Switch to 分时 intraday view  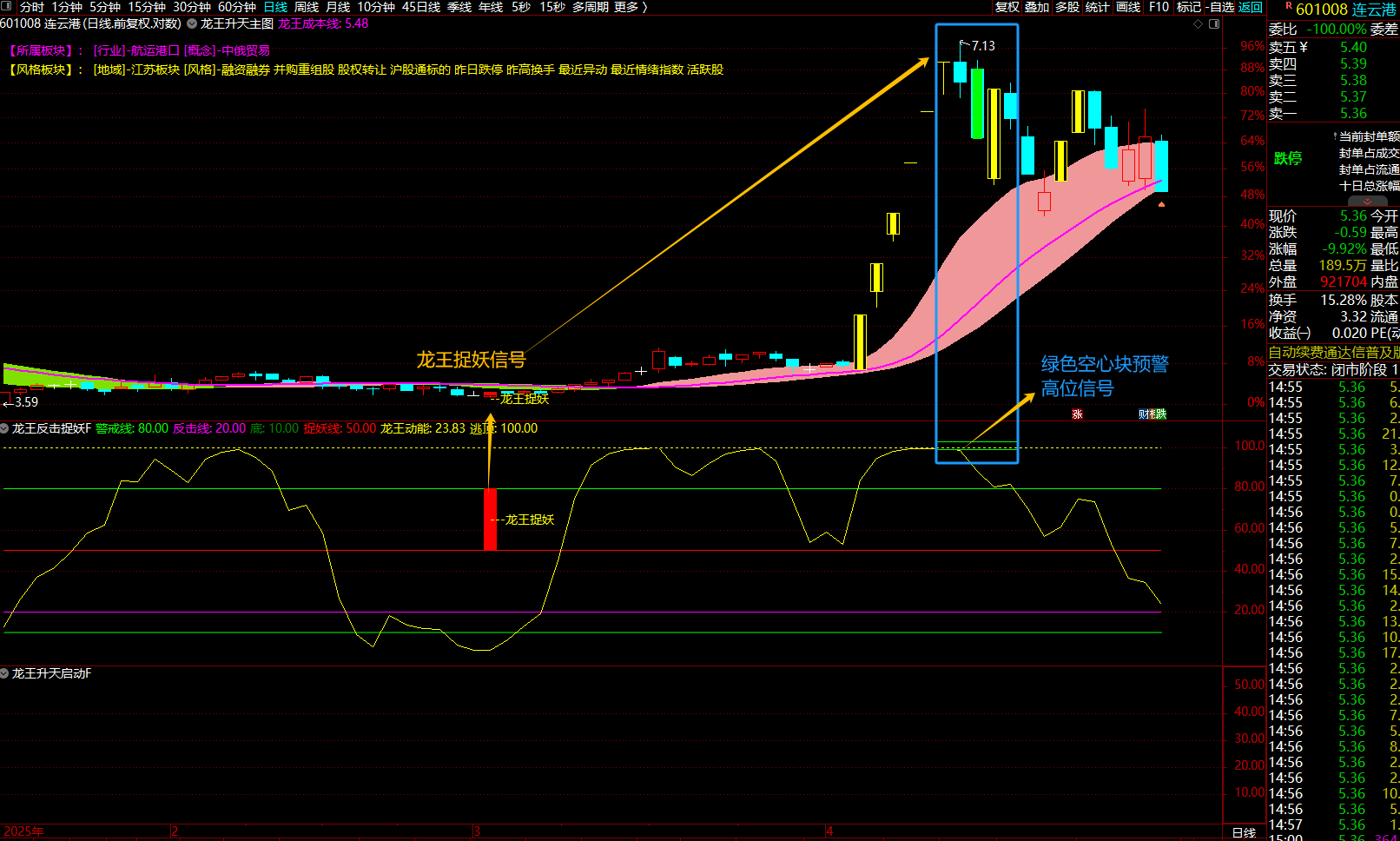pyautogui.click(x=32, y=7)
